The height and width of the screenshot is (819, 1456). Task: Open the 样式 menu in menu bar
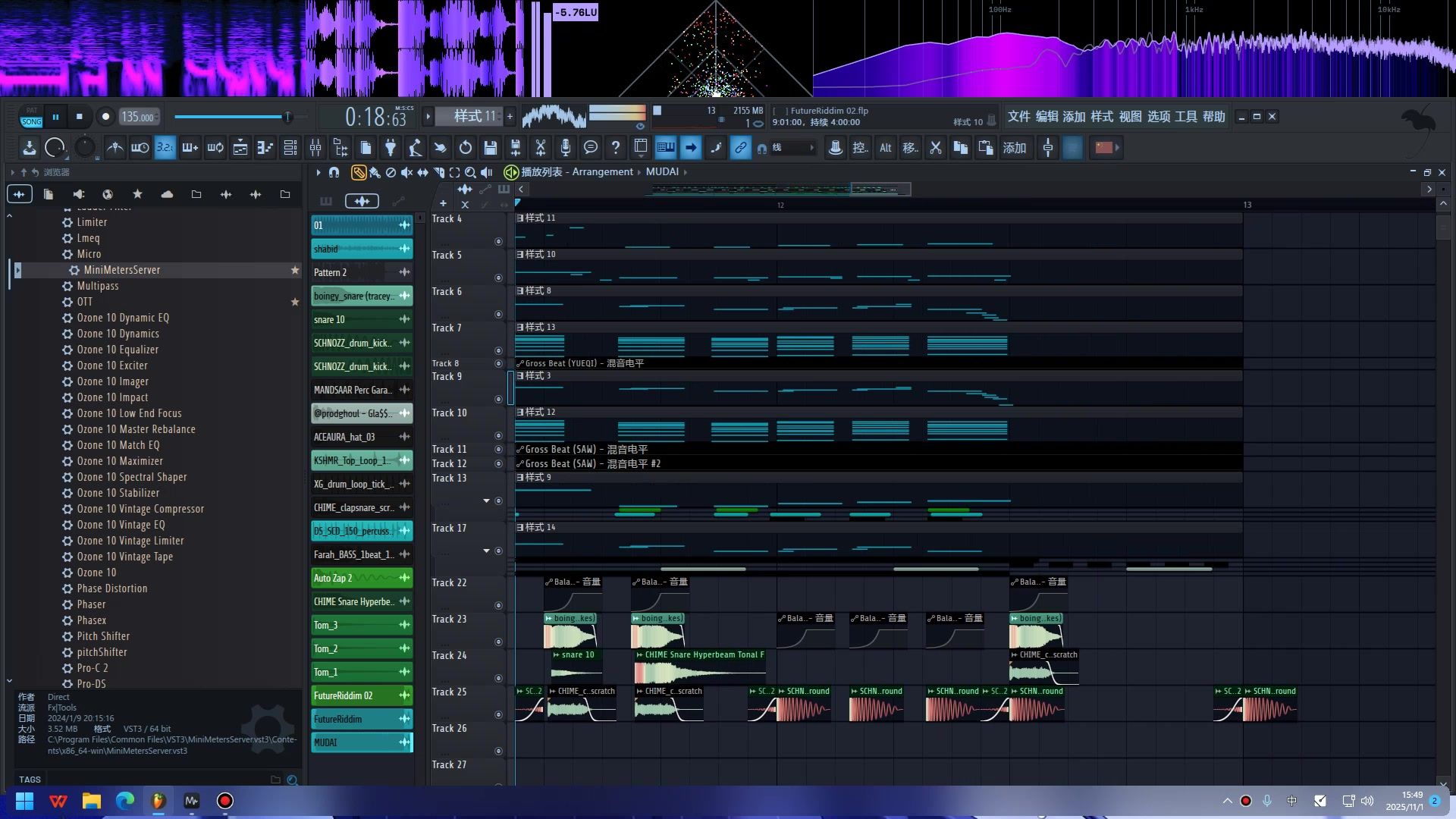(1102, 117)
